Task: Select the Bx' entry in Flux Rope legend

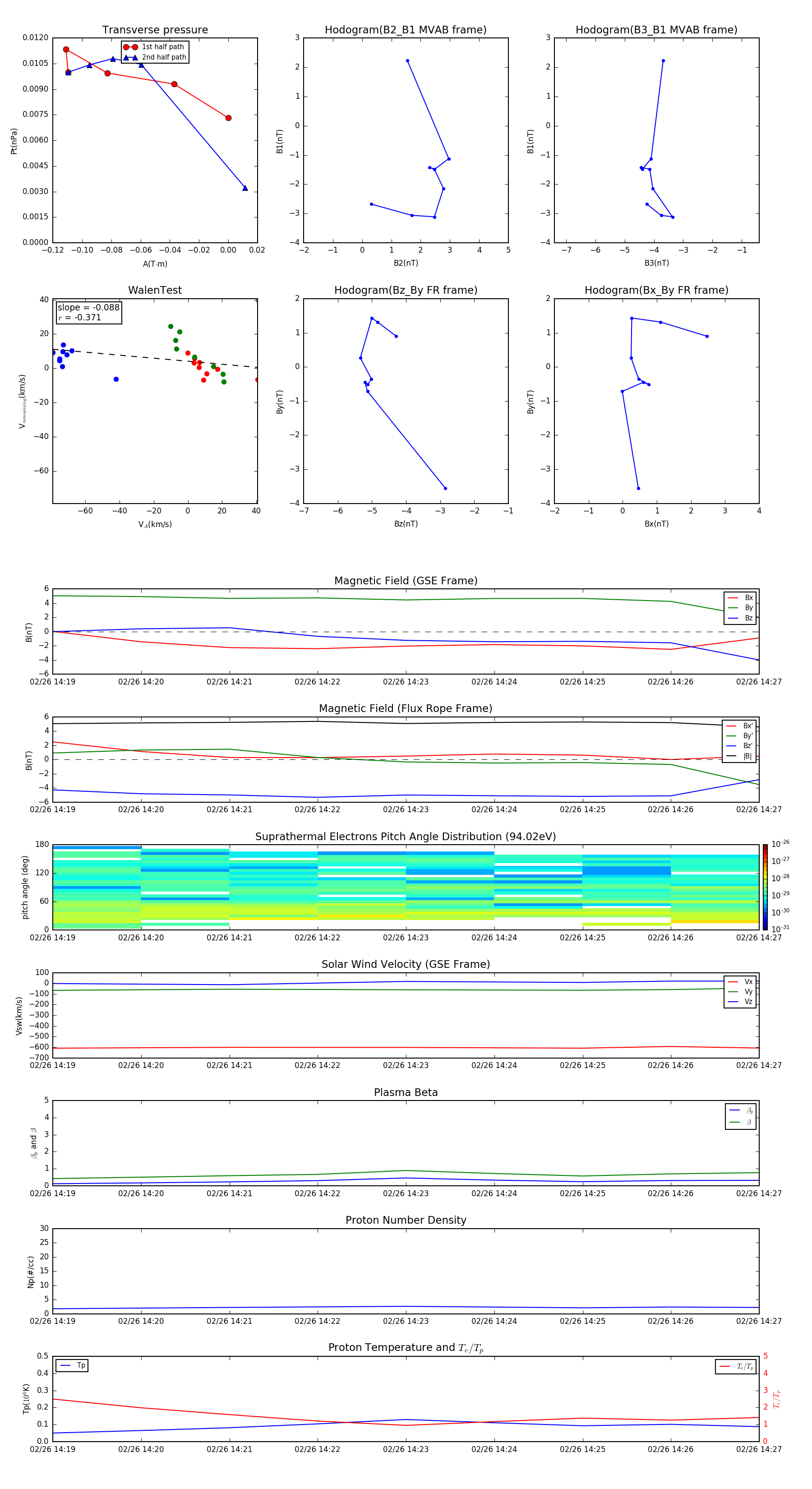Action: pos(740,726)
